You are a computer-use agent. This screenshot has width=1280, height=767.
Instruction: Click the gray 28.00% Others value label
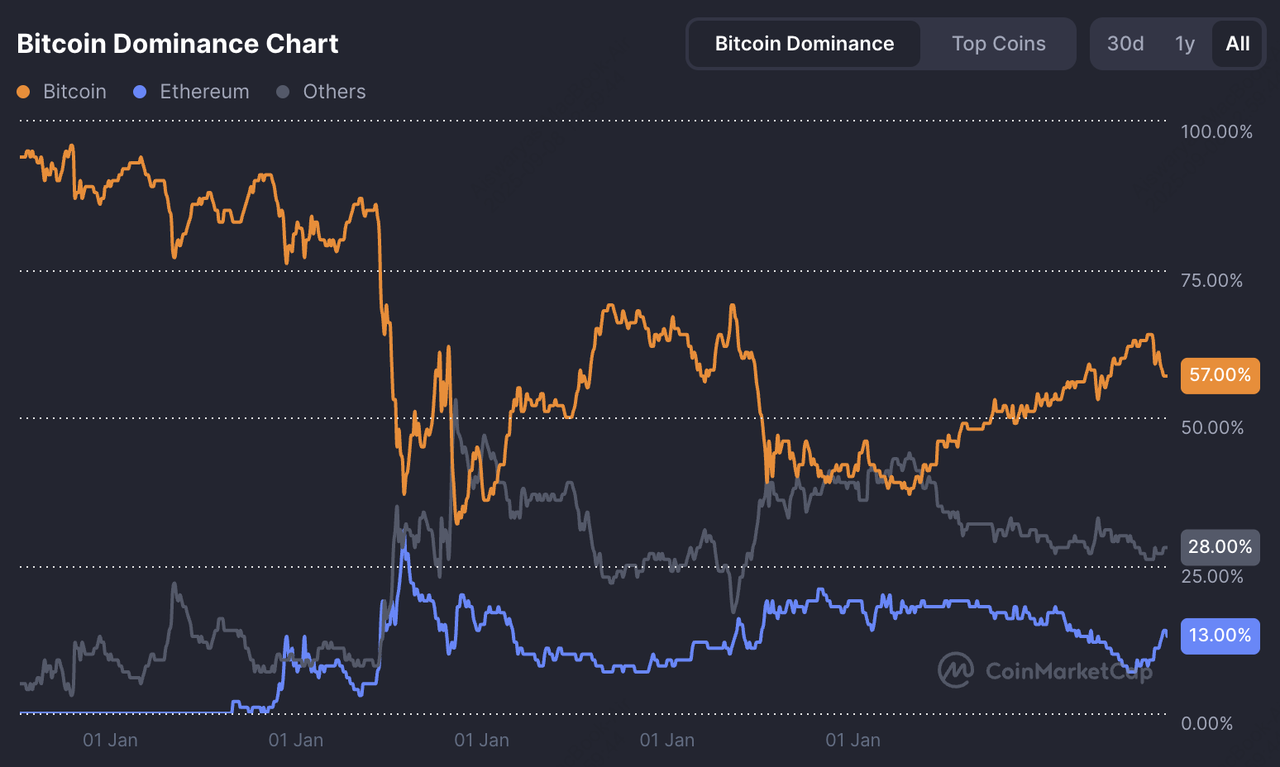point(1220,547)
